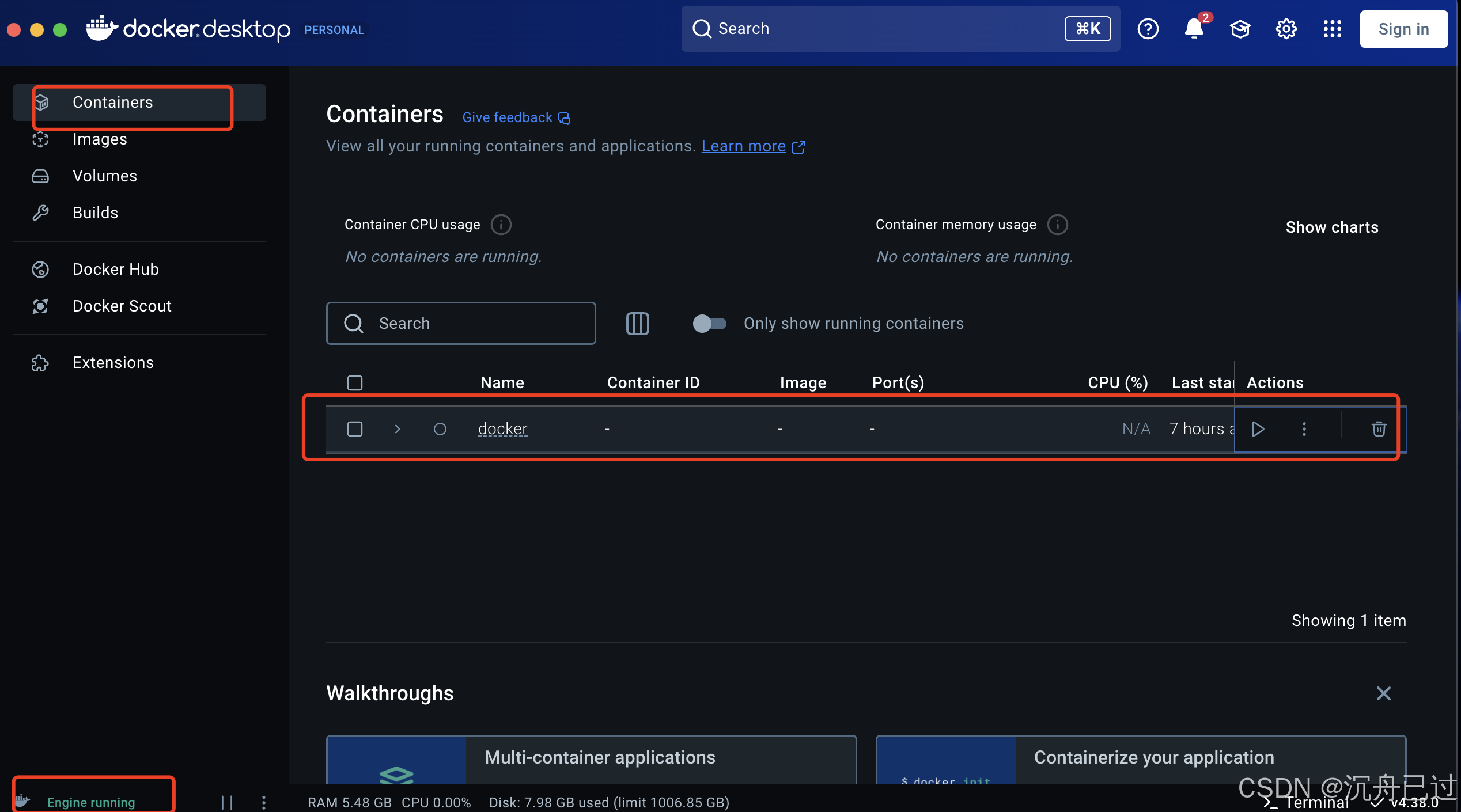Sort by the Name column header

click(x=502, y=383)
